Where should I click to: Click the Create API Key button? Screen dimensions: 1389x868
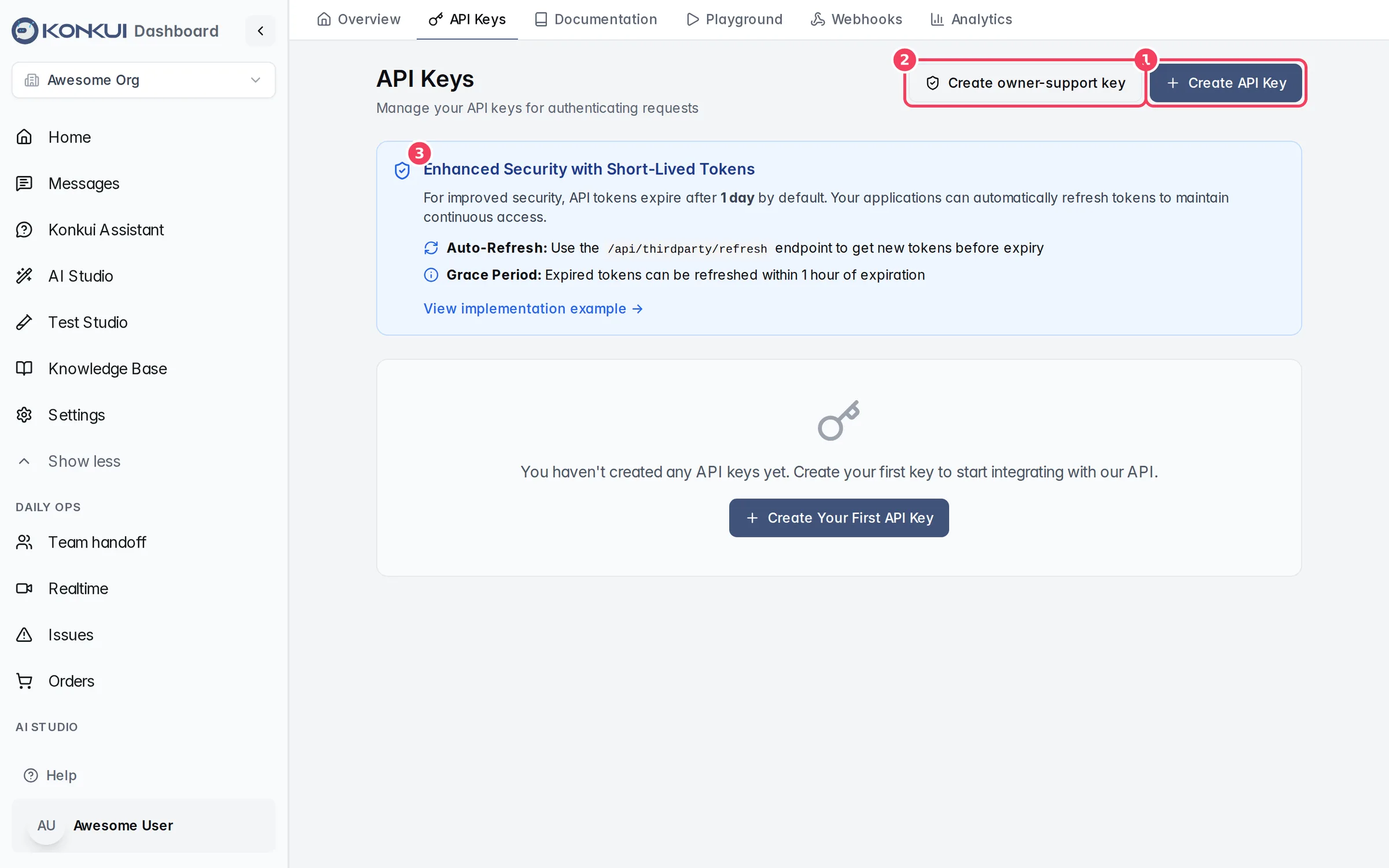pyautogui.click(x=1226, y=83)
